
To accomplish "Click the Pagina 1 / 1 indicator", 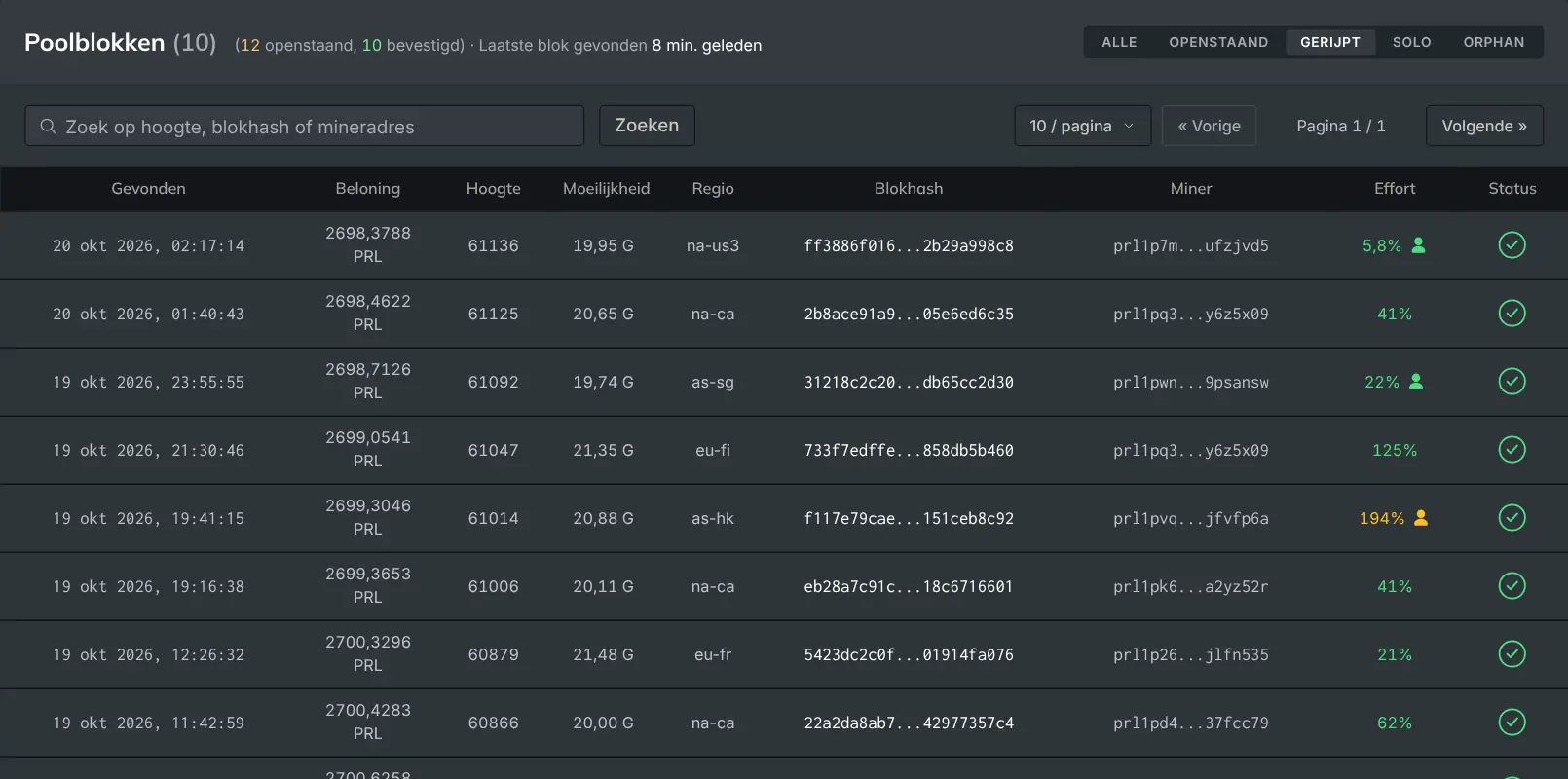I will (1341, 126).
